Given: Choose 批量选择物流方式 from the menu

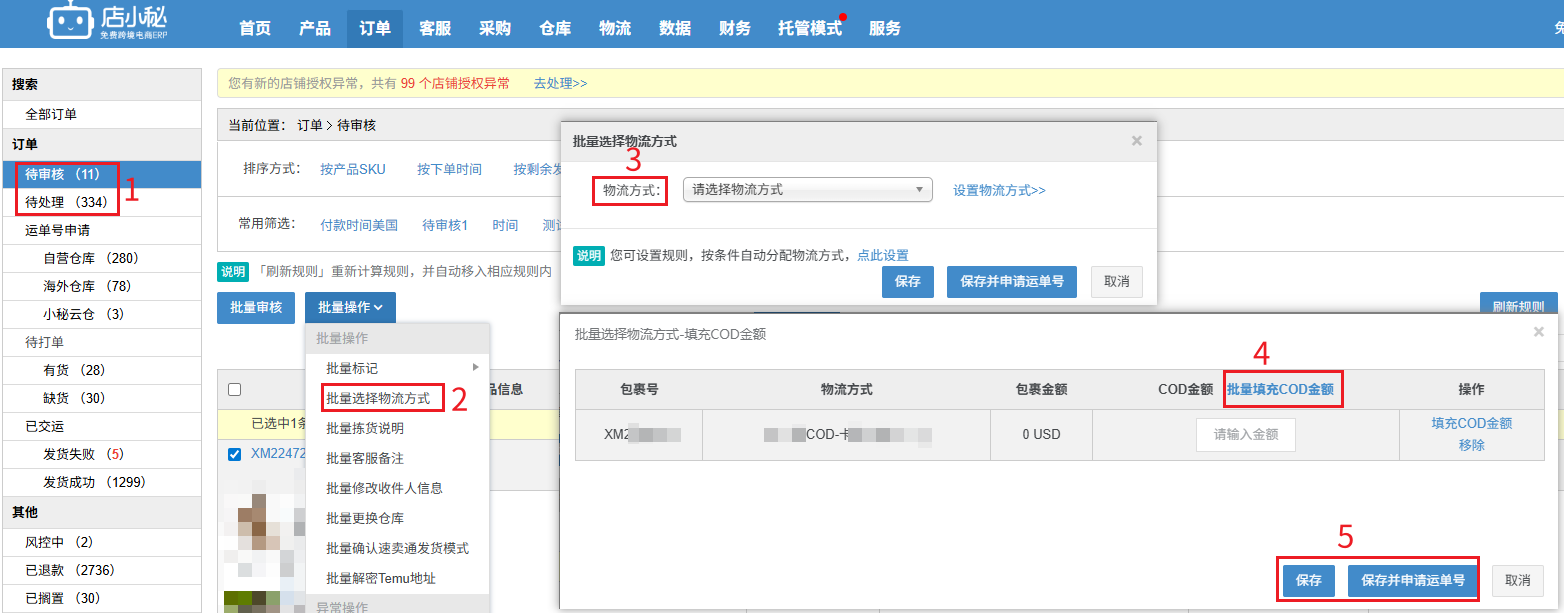Looking at the screenshot, I should [378, 398].
